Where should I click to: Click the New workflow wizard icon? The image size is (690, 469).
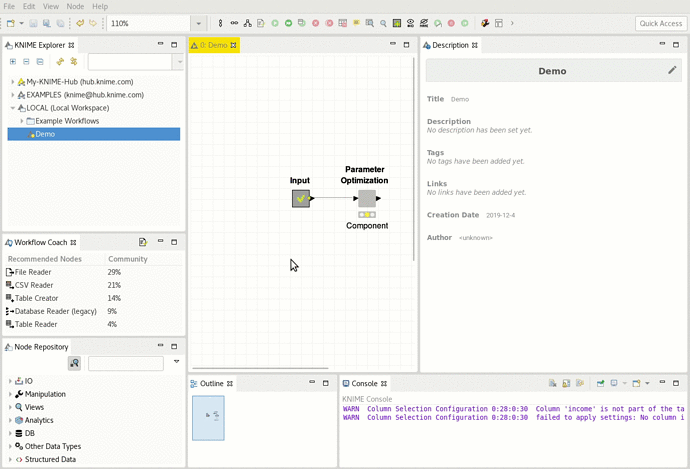11,23
